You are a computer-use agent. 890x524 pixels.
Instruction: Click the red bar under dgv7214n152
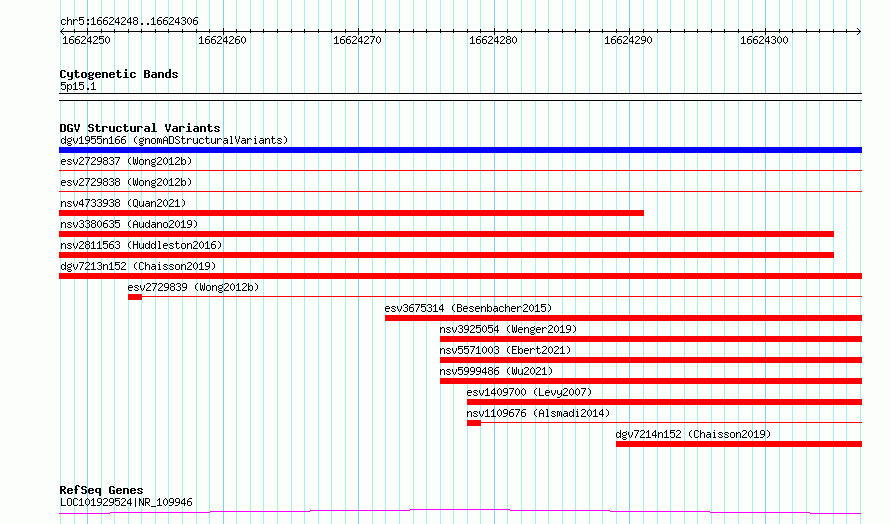pyautogui.click(x=738, y=444)
